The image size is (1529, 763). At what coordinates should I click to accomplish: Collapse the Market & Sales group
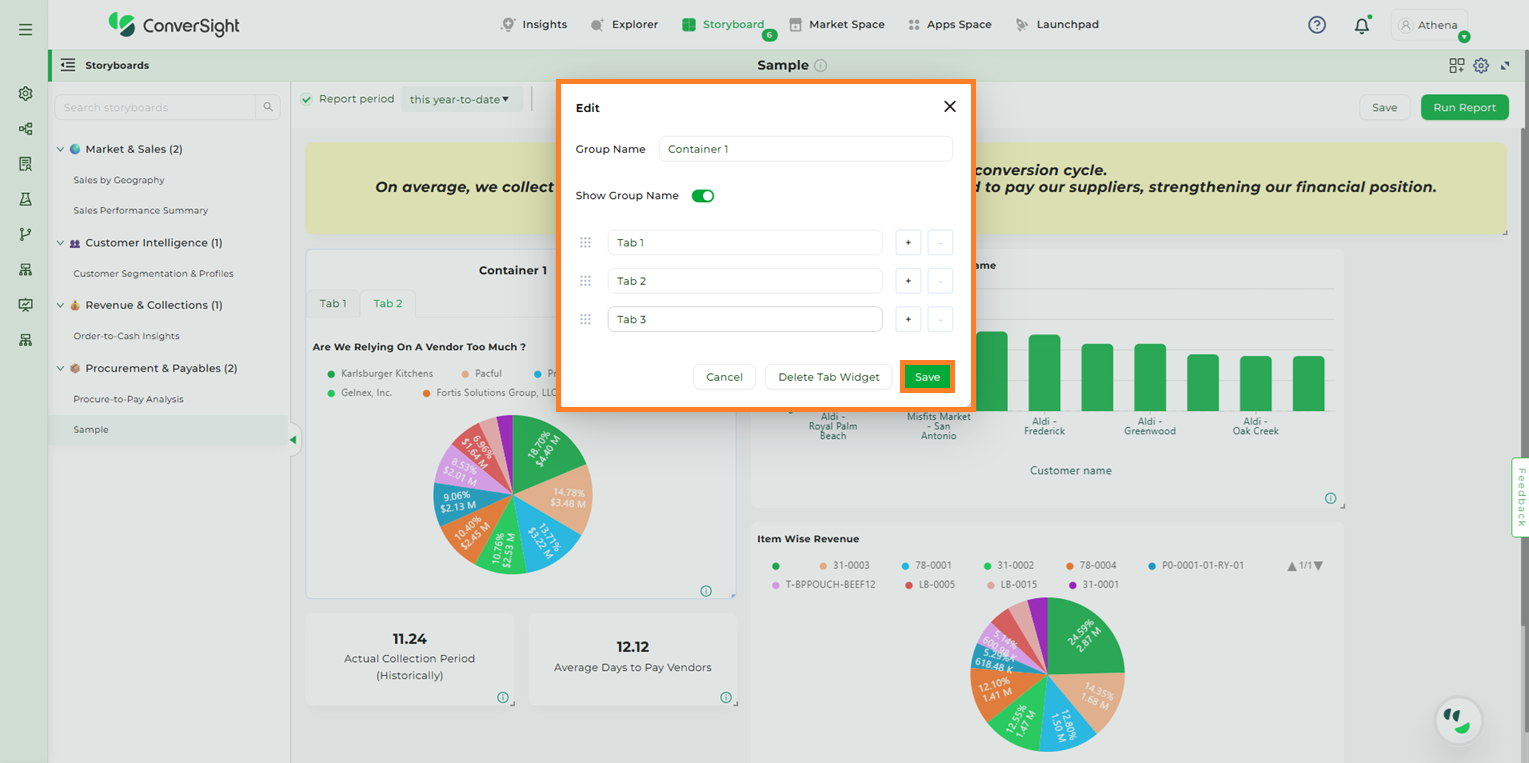point(60,149)
